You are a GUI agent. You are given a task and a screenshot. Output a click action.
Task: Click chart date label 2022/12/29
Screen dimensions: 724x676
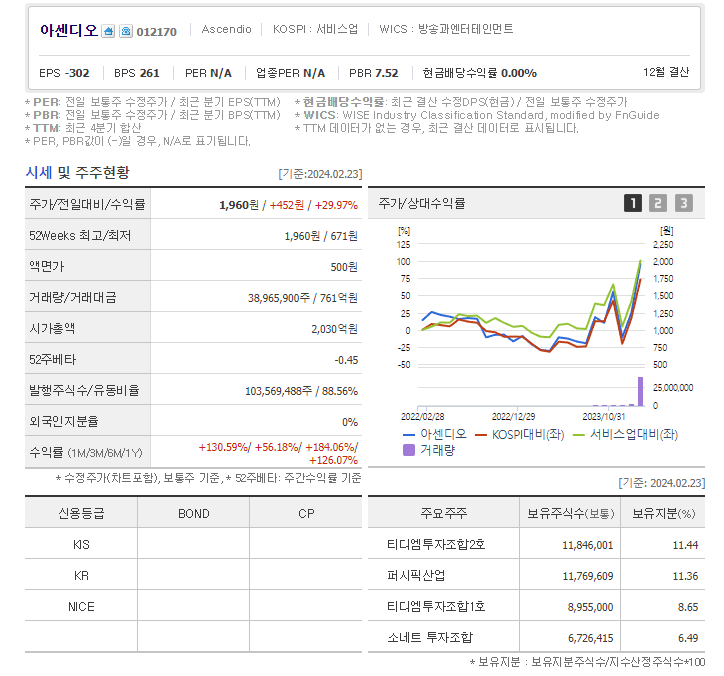(x=513, y=416)
